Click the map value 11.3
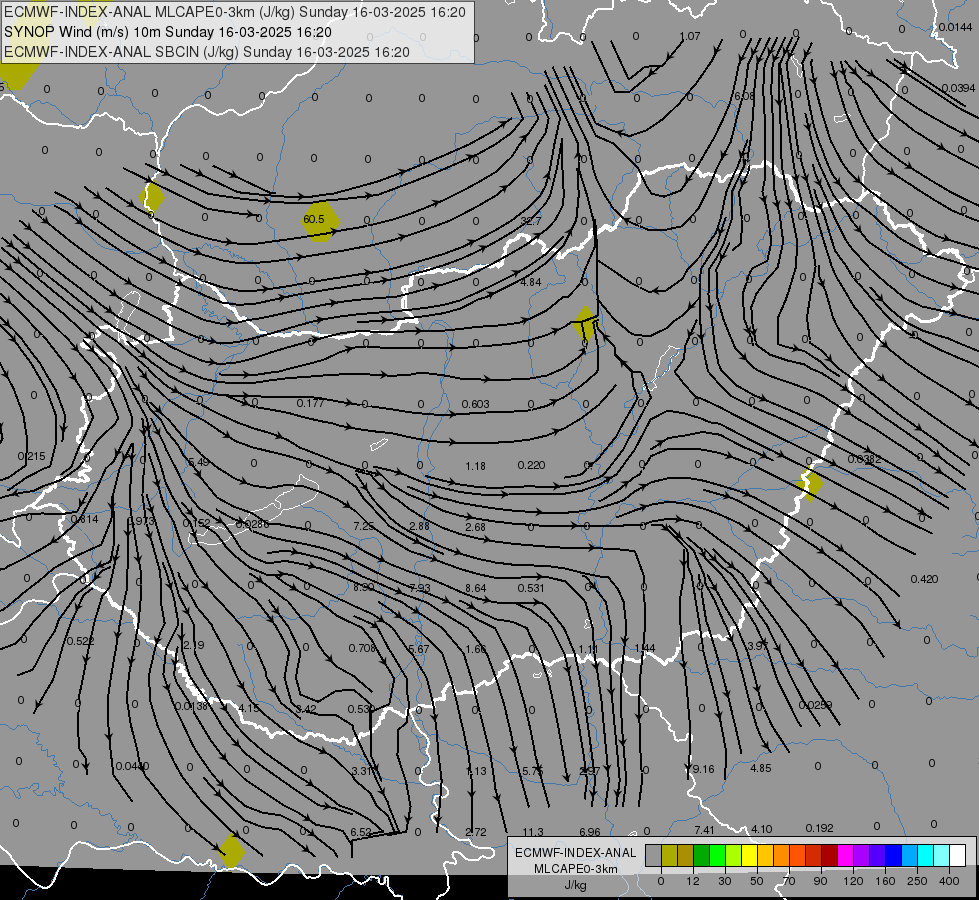This screenshot has width=979, height=900. [x=533, y=832]
